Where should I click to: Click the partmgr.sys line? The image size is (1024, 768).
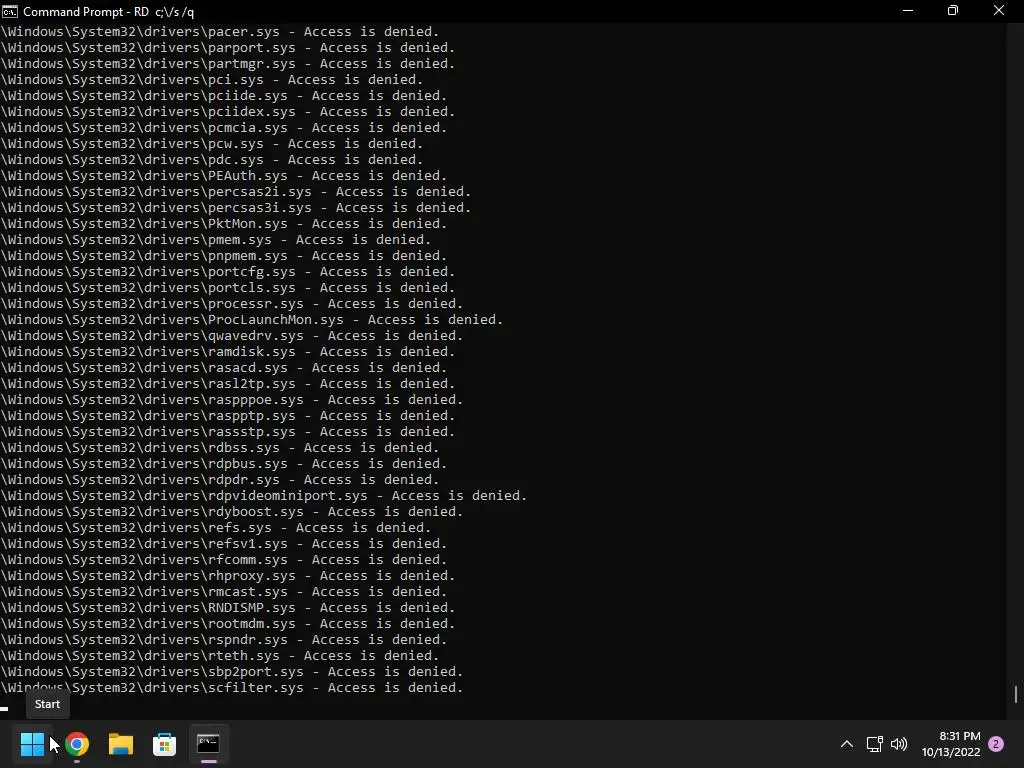click(227, 63)
